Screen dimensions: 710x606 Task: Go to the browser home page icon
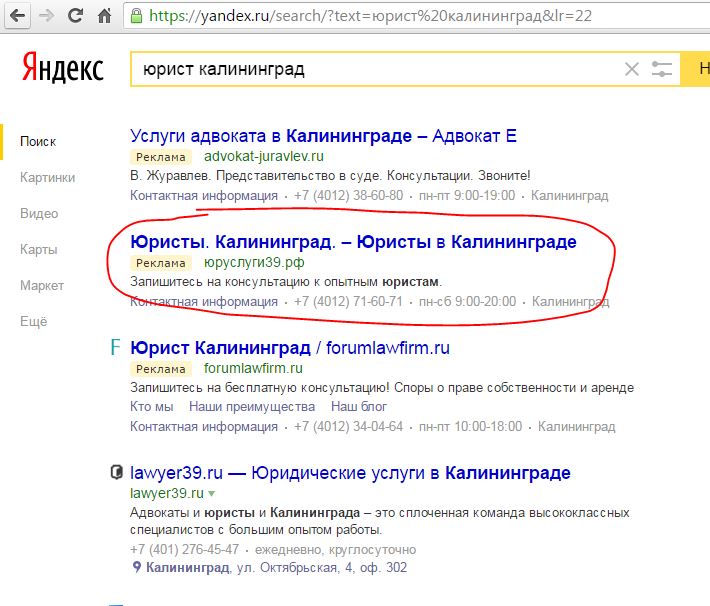click(105, 16)
